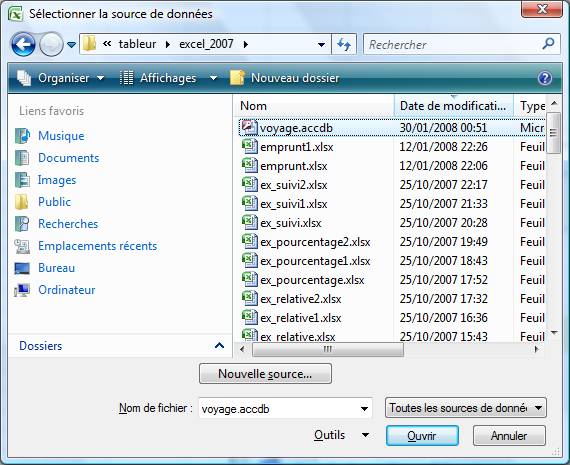Open the Ordinateur computer icon
The width and height of the screenshot is (570, 465).
(22, 290)
